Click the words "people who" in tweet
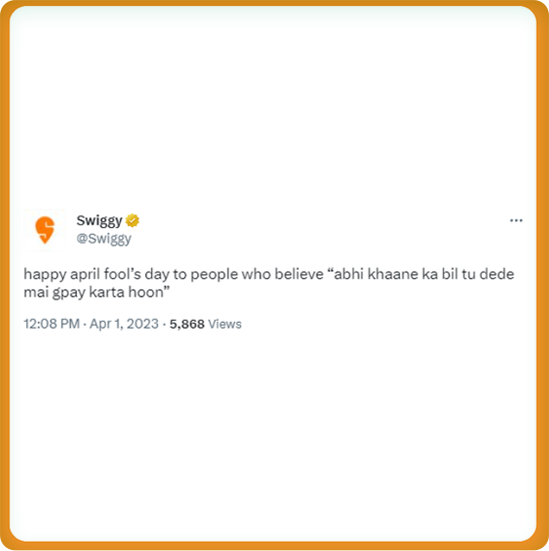The height and width of the screenshot is (551, 549). [231, 274]
